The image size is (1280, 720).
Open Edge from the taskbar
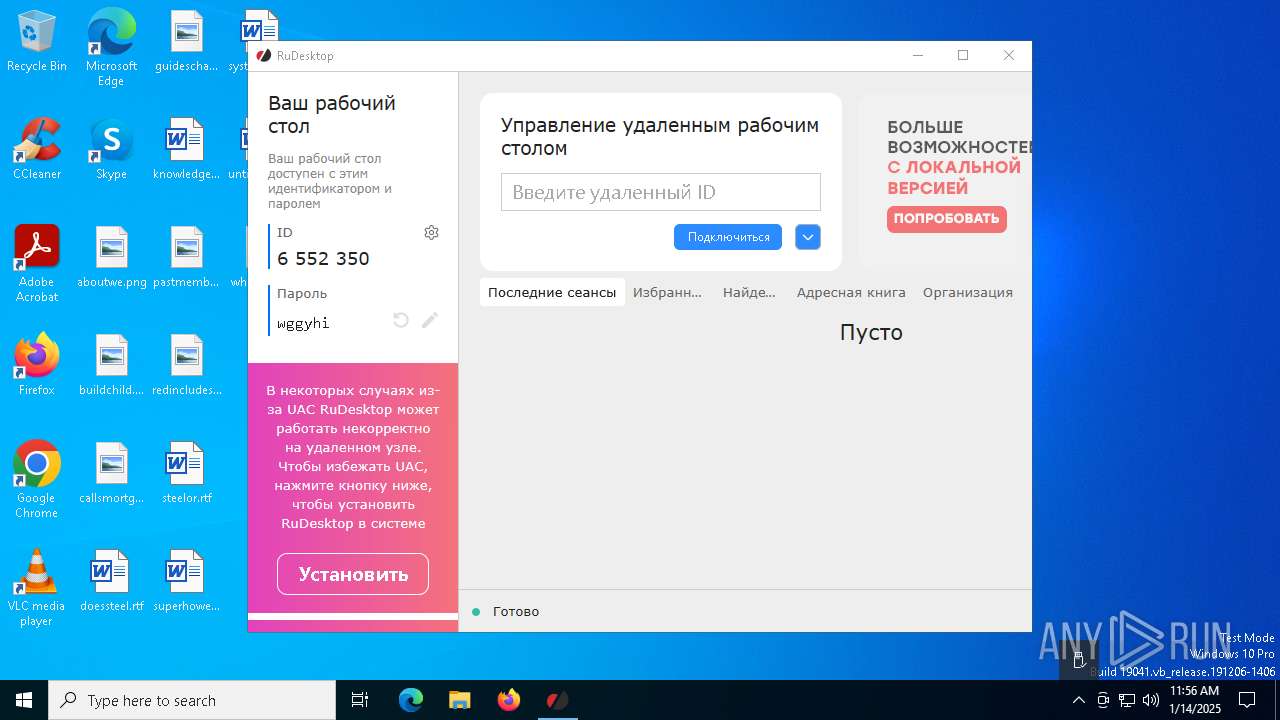coord(411,700)
